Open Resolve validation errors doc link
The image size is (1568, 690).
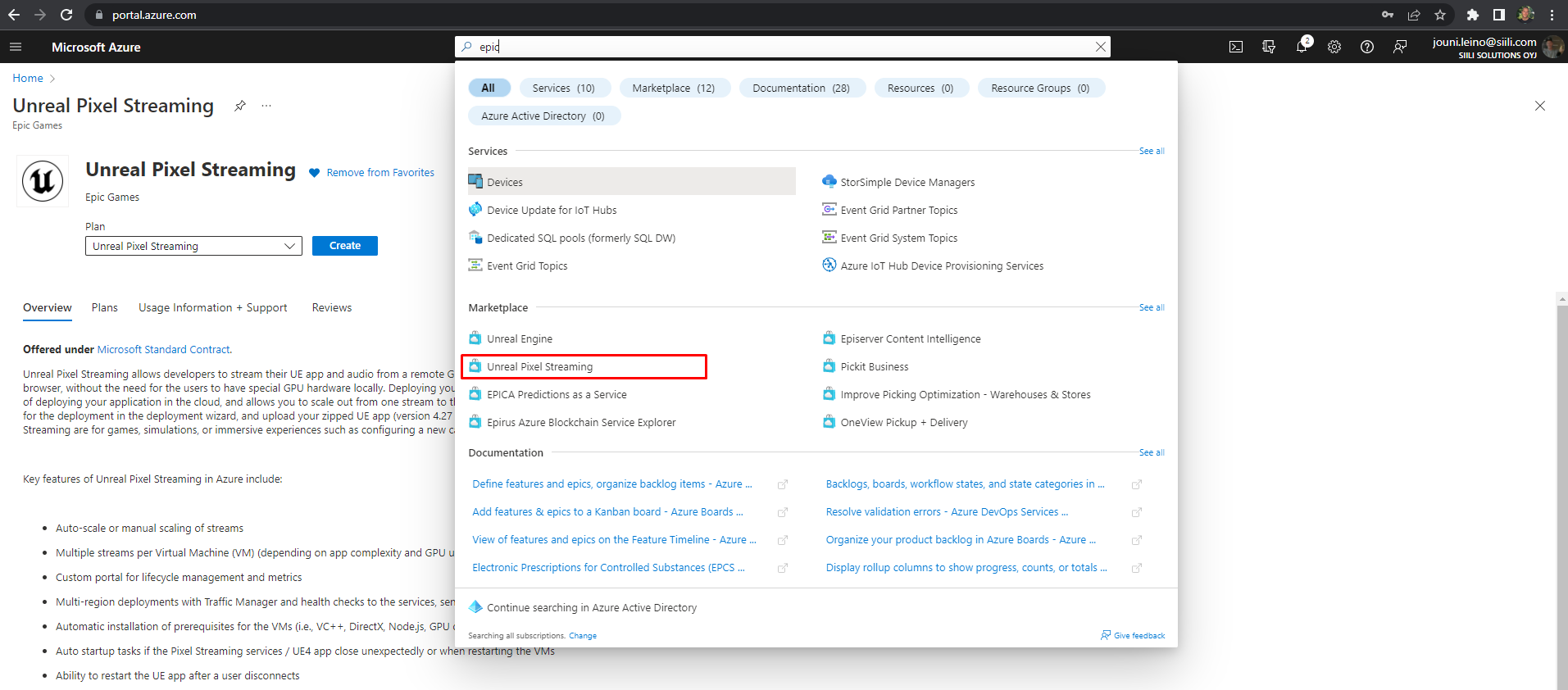947,511
